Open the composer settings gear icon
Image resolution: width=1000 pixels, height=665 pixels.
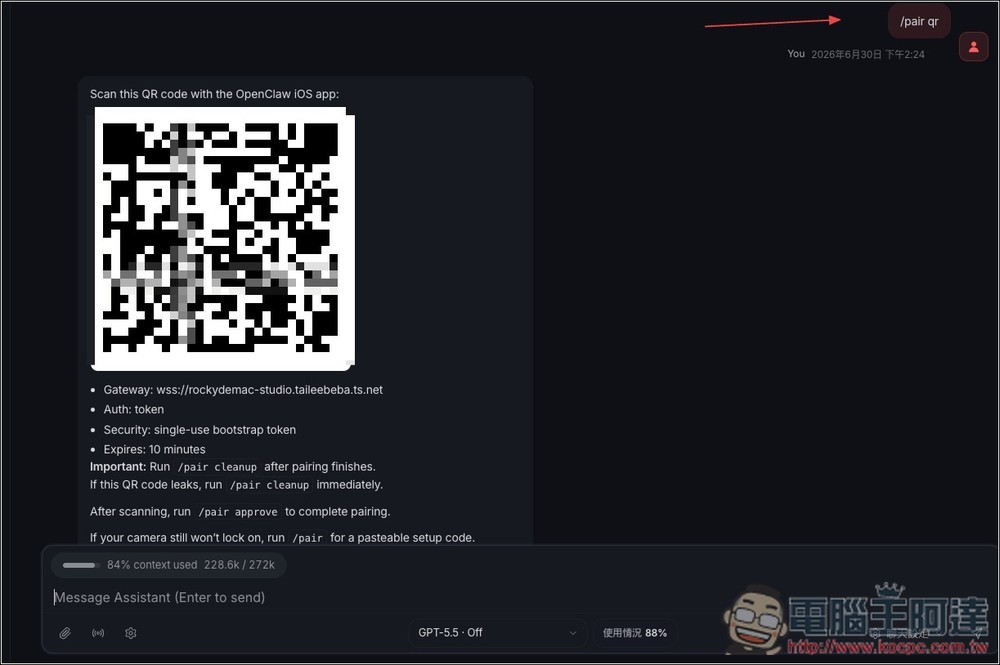[x=131, y=633]
